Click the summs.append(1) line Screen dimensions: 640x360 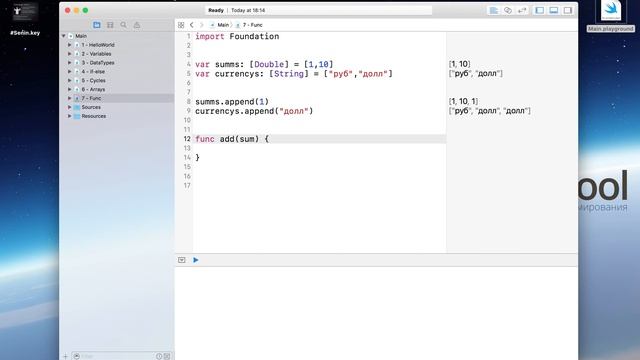pyautogui.click(x=232, y=102)
